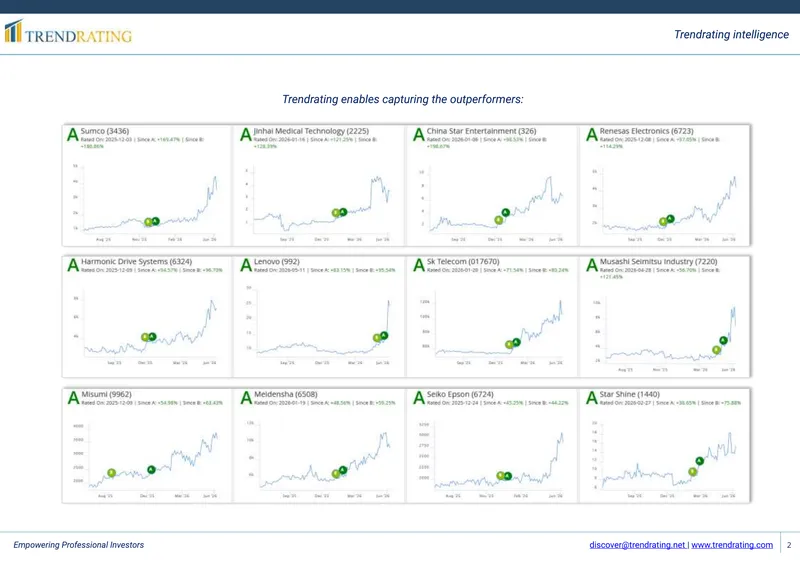Image resolution: width=800 pixels, height=566 pixels.
Task: Select the "Harmonic Drive Systems (6324)" title
Action: [136, 262]
